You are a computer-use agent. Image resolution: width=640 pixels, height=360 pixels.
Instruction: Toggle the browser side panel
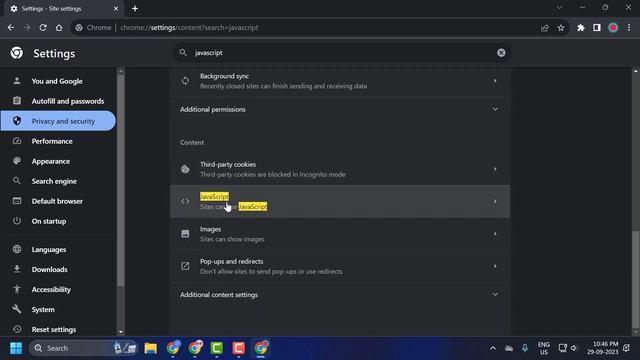597,28
